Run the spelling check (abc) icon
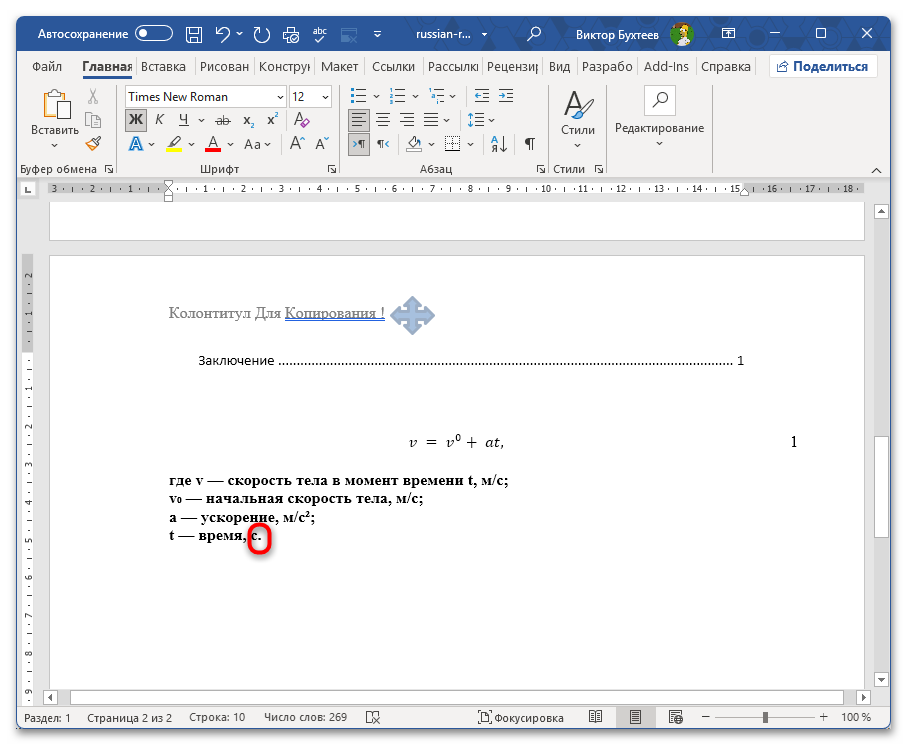The image size is (907, 745). pos(320,34)
